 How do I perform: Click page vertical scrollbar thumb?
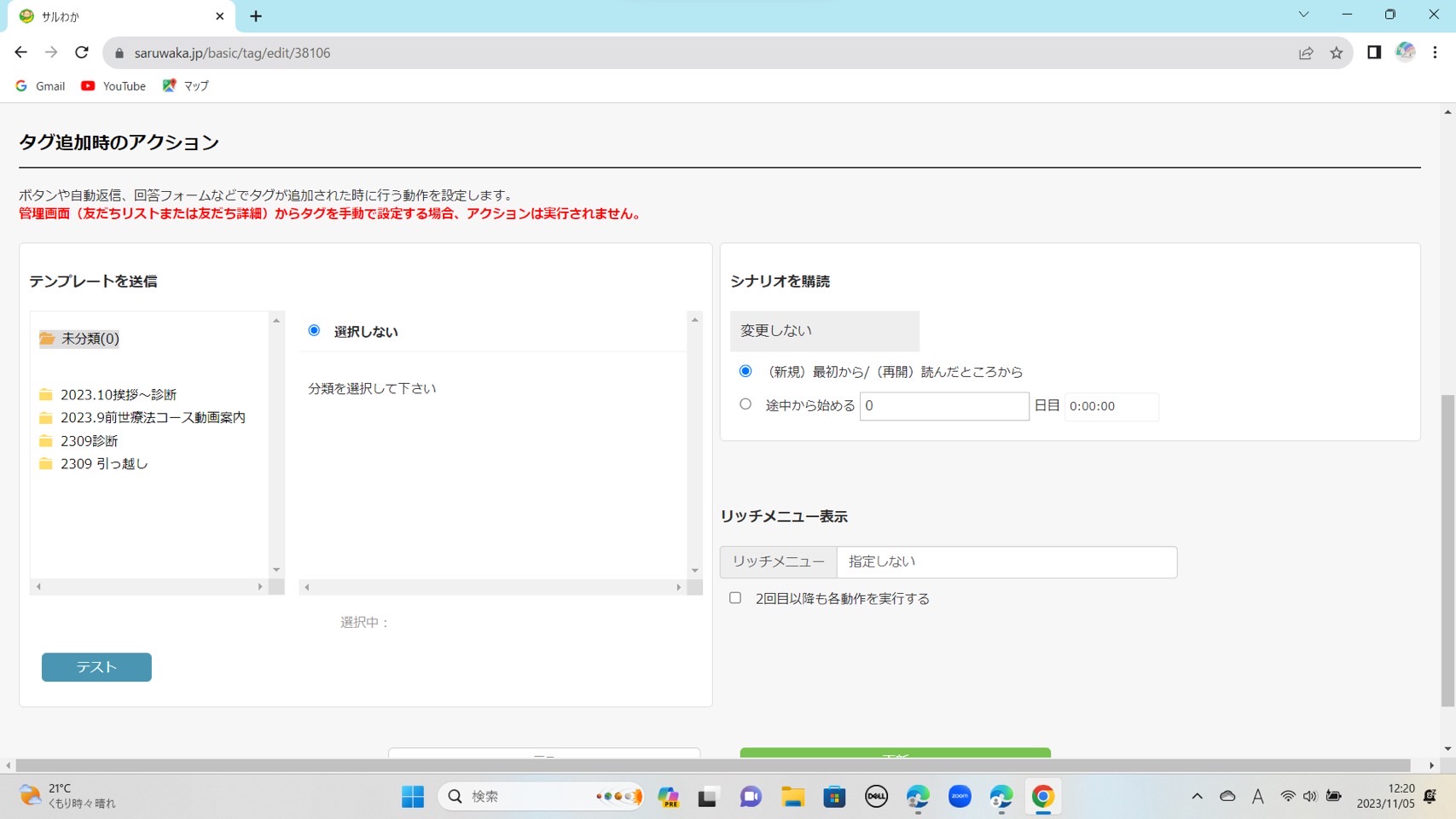point(1447,550)
